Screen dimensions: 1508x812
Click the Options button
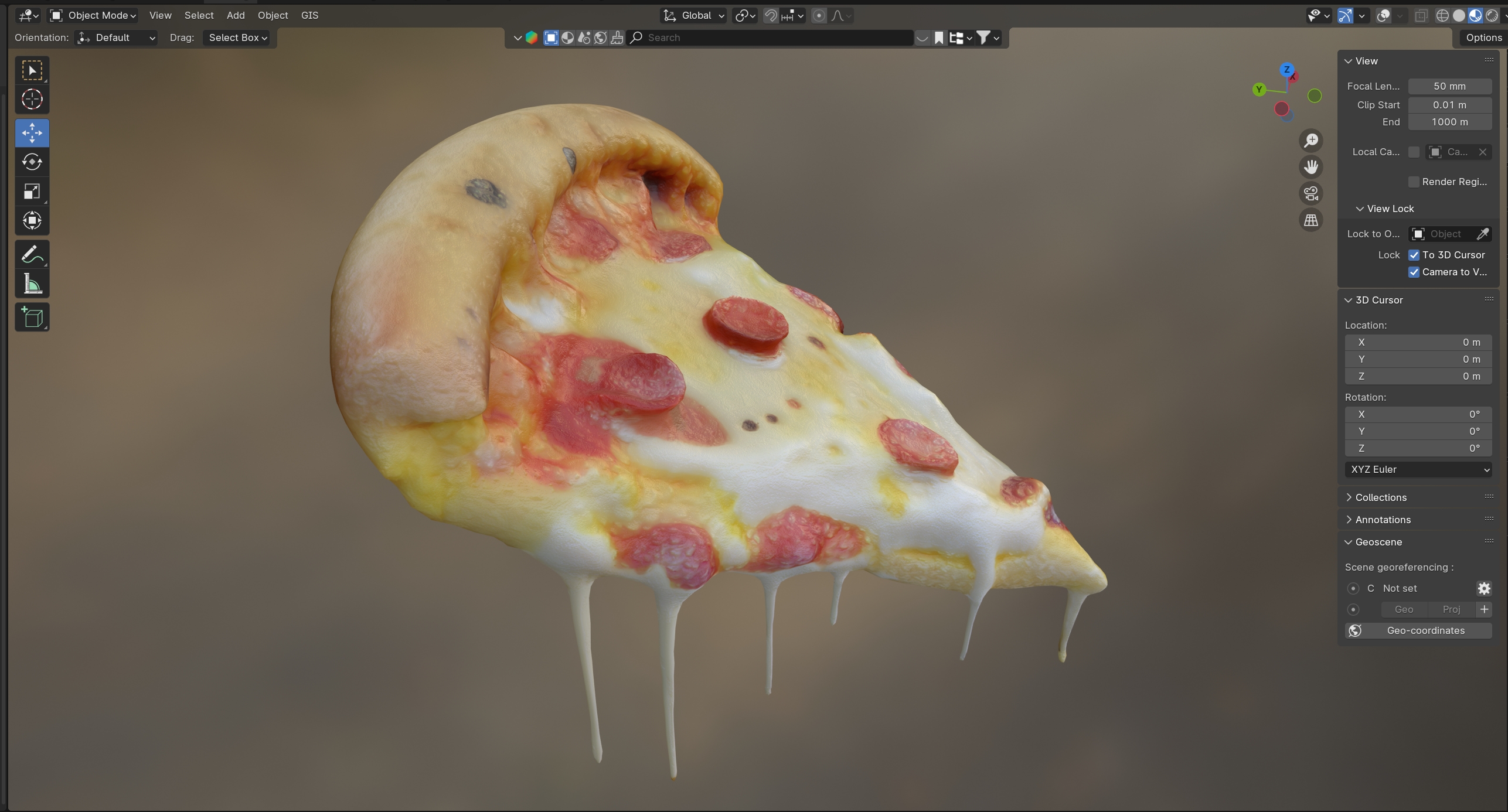coord(1483,37)
